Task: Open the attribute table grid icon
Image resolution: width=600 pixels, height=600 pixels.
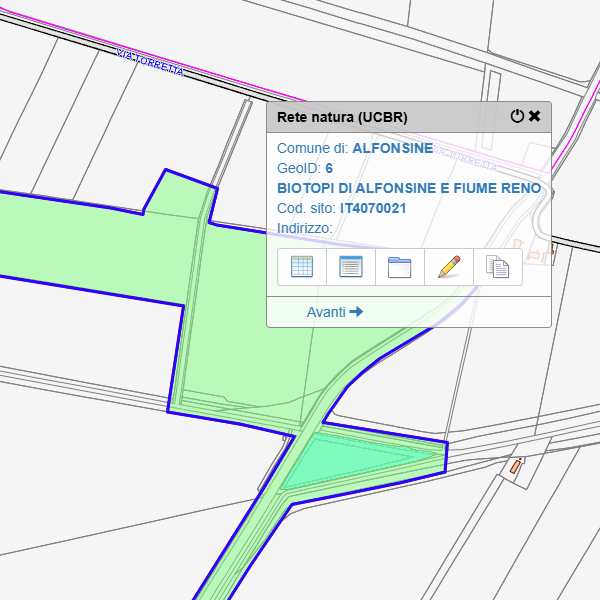Action: click(x=301, y=267)
